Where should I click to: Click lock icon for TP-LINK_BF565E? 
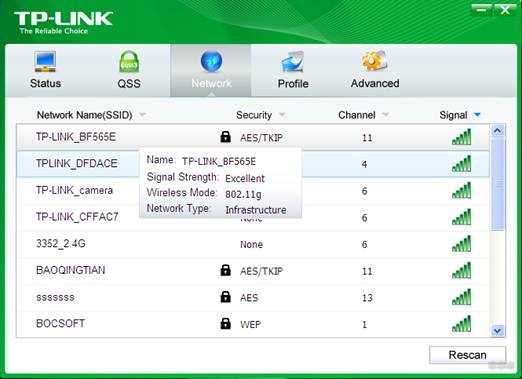[x=225, y=137]
